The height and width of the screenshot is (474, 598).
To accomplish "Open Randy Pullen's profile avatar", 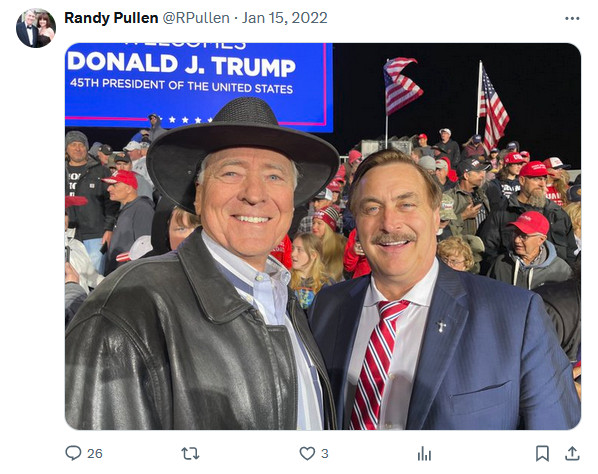I will point(36,28).
